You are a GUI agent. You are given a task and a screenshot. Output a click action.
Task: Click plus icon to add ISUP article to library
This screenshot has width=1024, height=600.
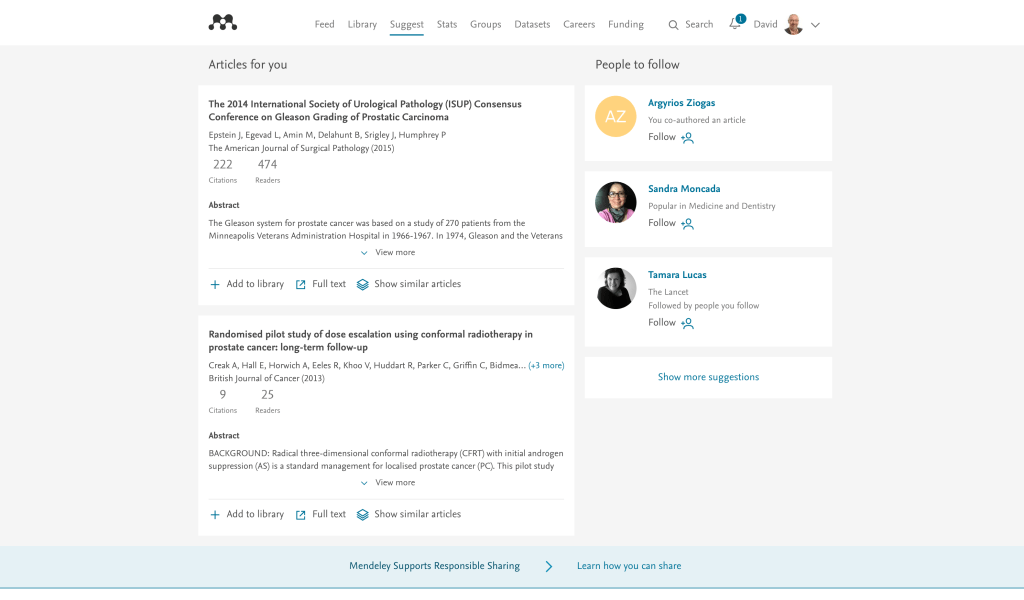[x=215, y=285]
